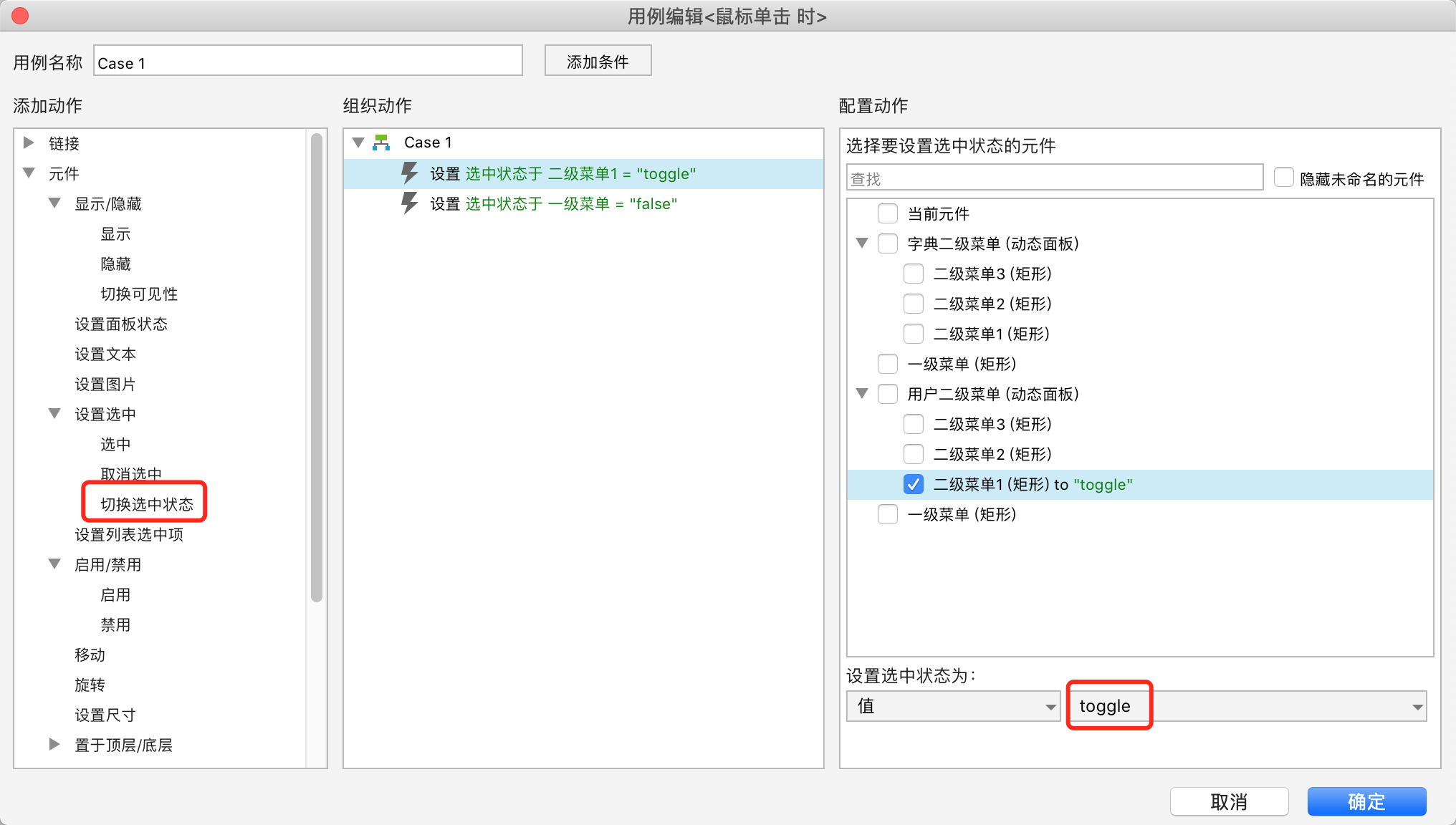This screenshot has height=825, width=1456.
Task: Open the 值 type dropdown
Action: (x=953, y=706)
